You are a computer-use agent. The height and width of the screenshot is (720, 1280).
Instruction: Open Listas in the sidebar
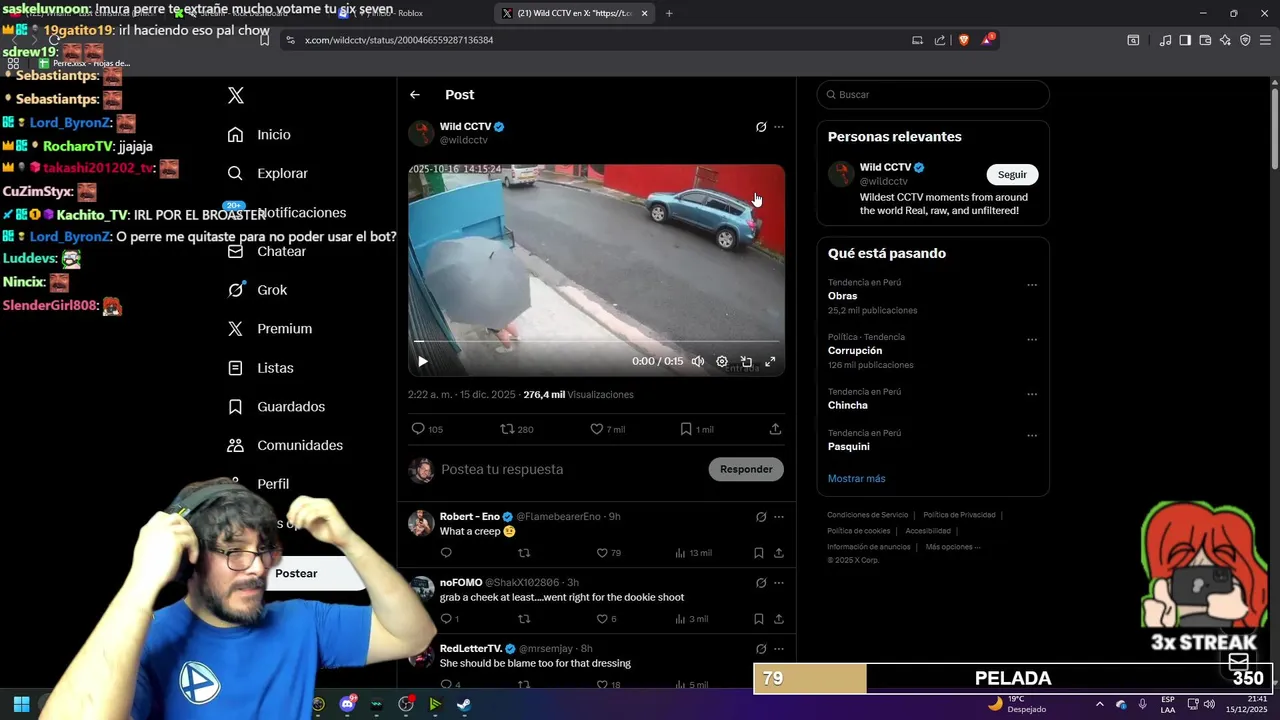point(261,368)
